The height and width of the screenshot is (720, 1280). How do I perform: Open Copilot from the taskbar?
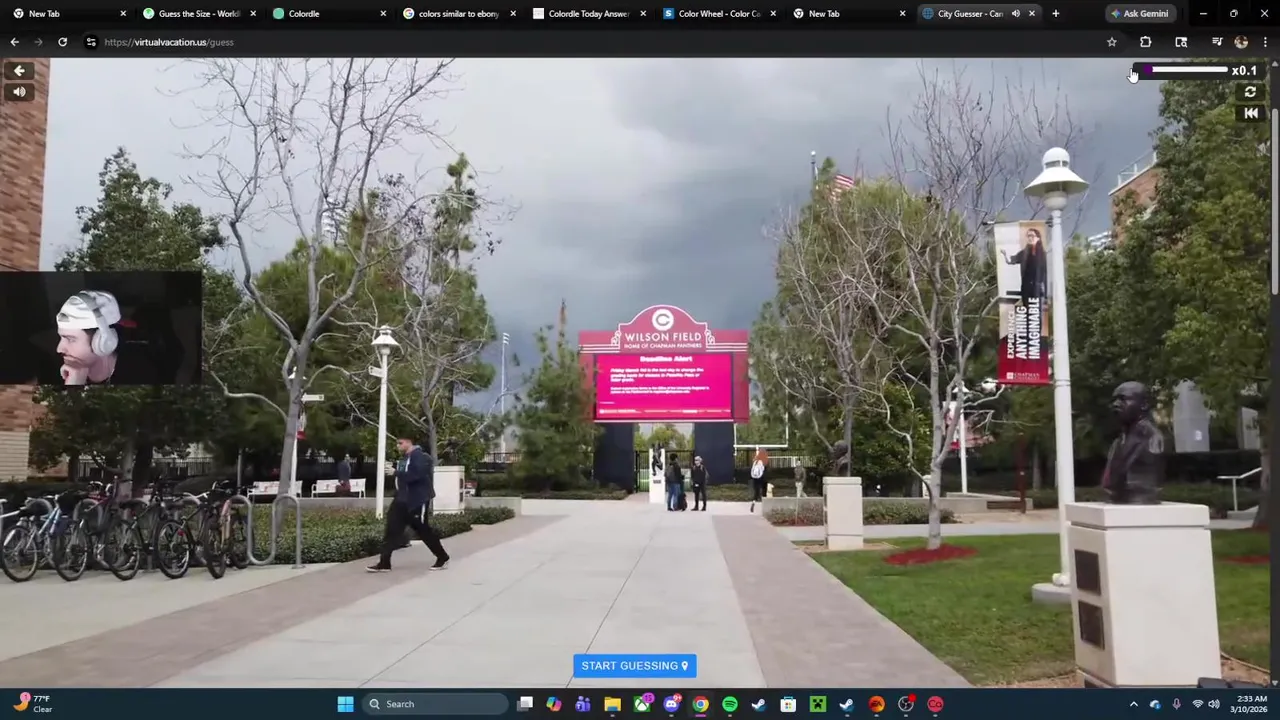(x=554, y=704)
